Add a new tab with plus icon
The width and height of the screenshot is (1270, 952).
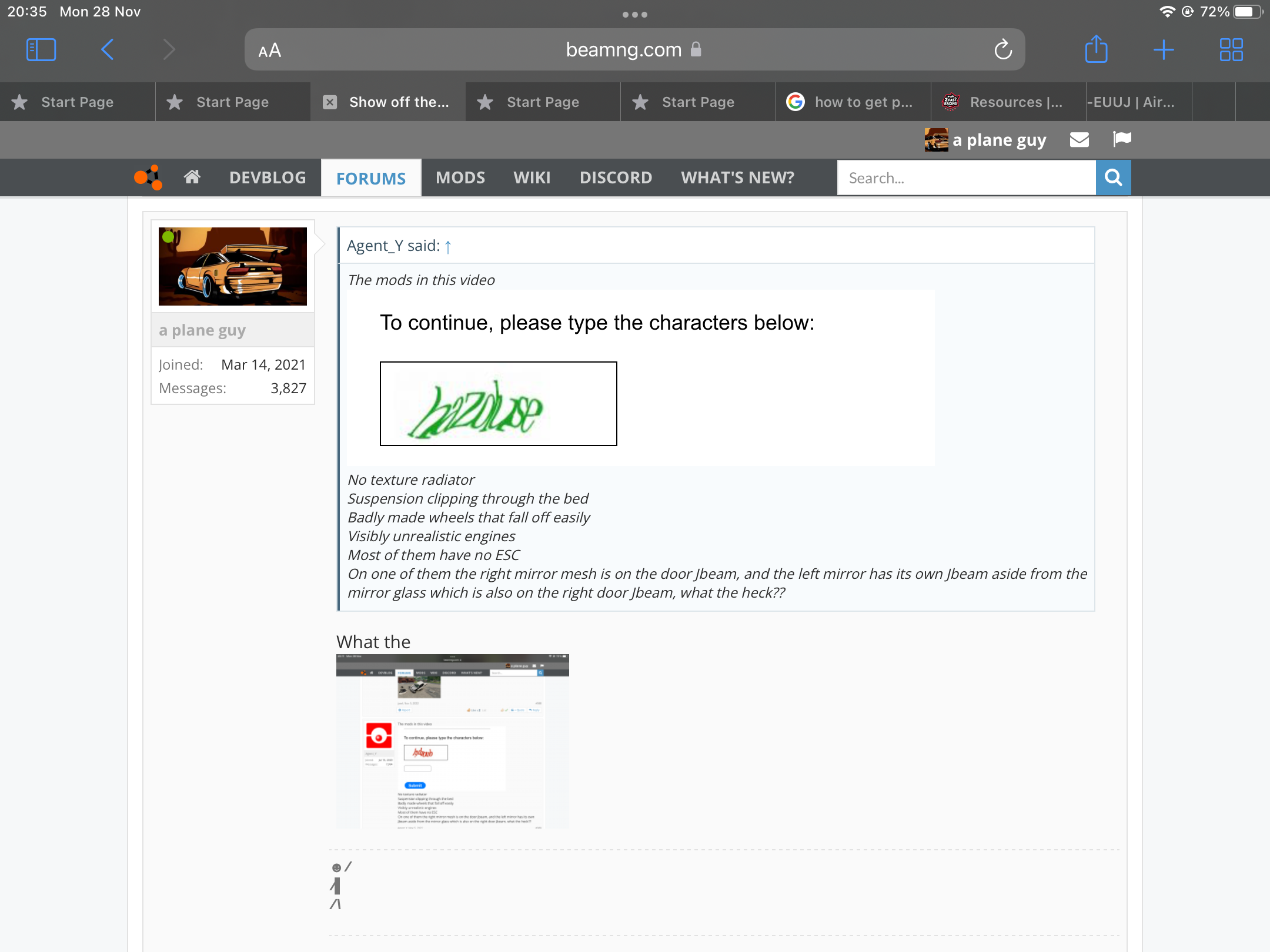coord(1164,50)
